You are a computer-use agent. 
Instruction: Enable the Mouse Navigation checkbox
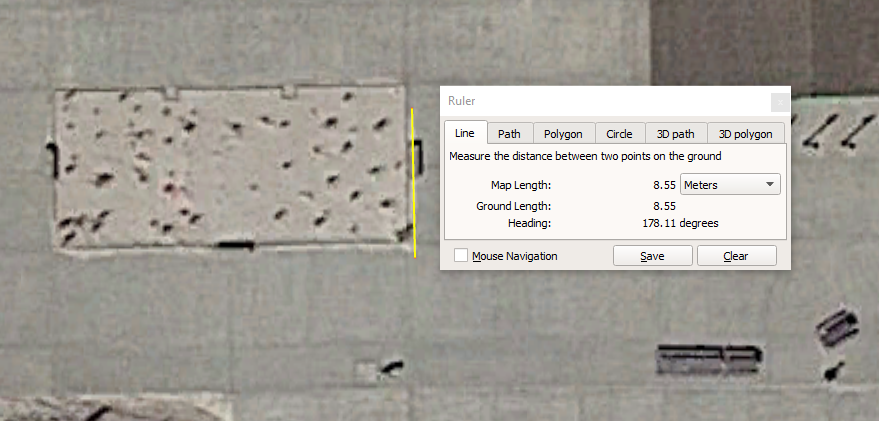tap(461, 256)
